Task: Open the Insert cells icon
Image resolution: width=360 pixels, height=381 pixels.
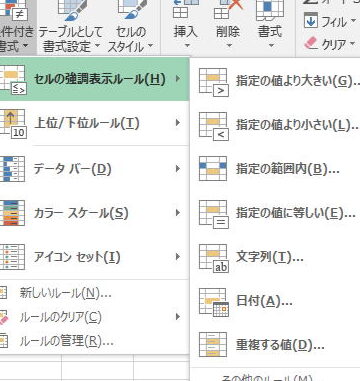Action: pyautogui.click(x=185, y=9)
